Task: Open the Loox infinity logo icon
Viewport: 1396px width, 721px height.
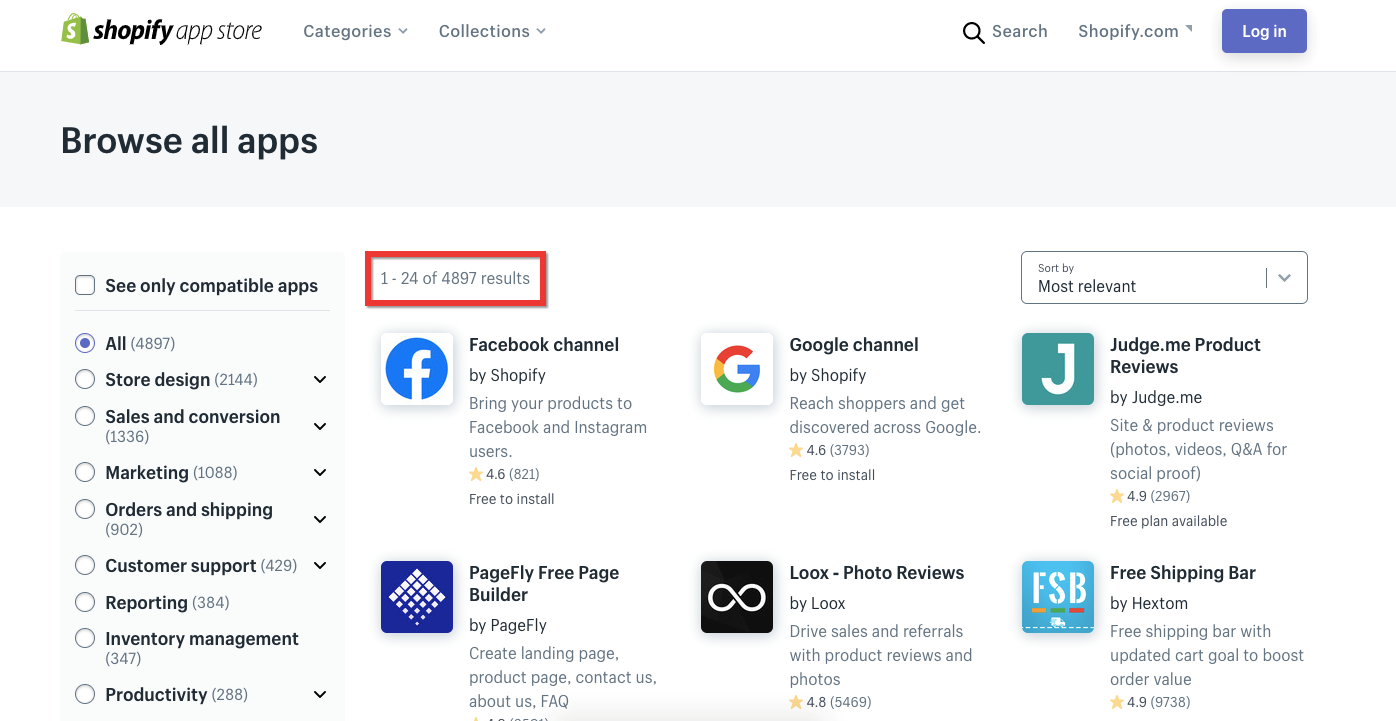Action: (737, 597)
